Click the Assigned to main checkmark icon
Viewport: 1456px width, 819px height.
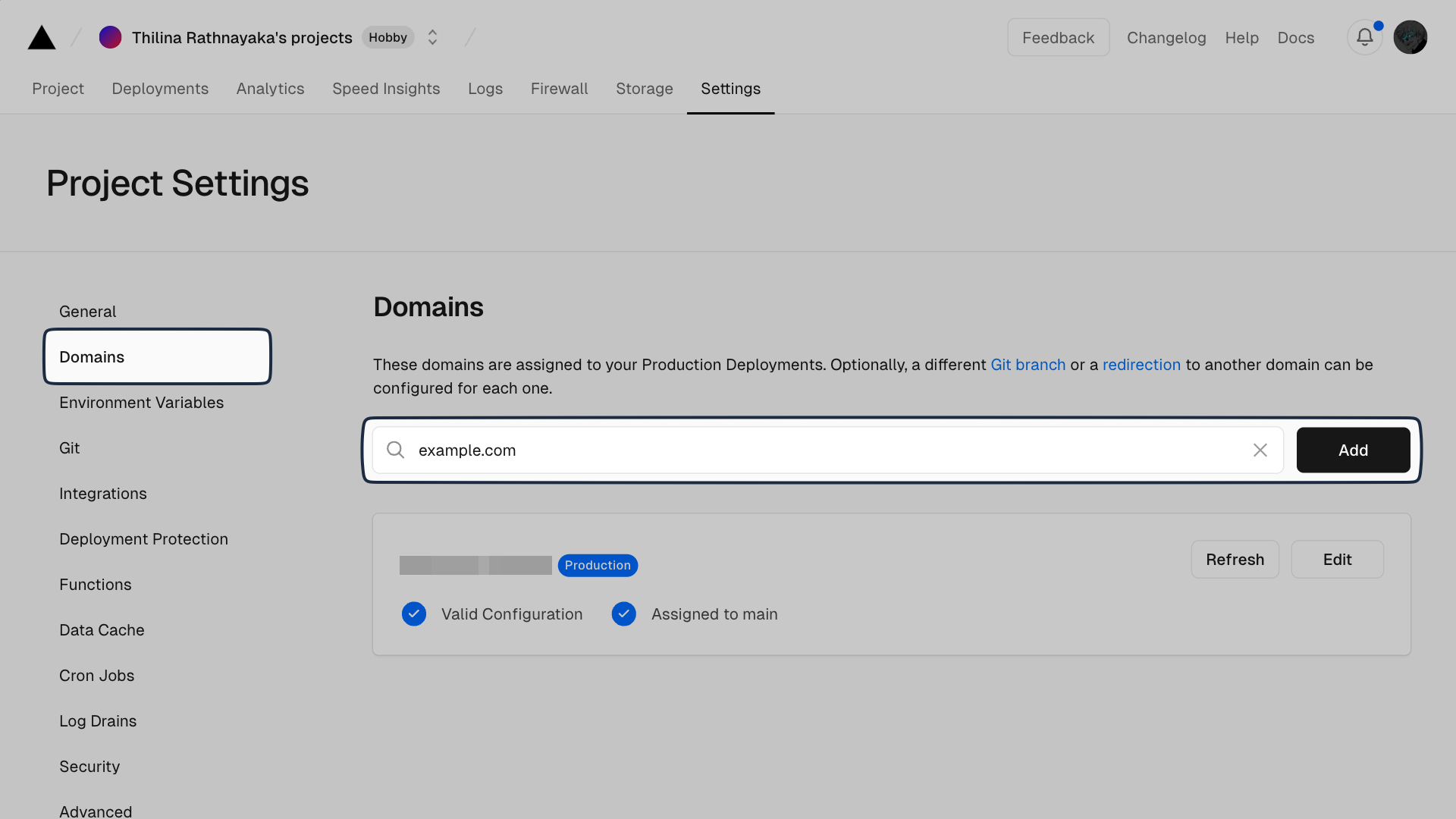point(622,614)
